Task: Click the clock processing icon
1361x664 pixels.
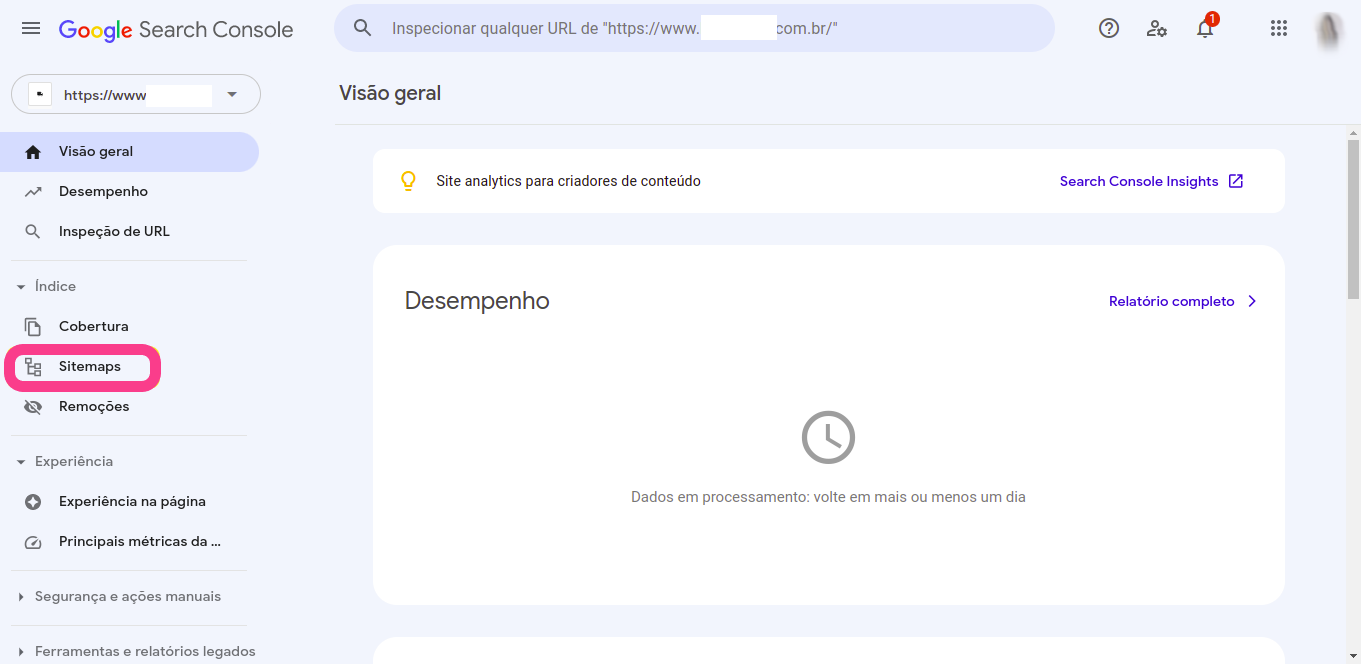Action: click(x=828, y=437)
